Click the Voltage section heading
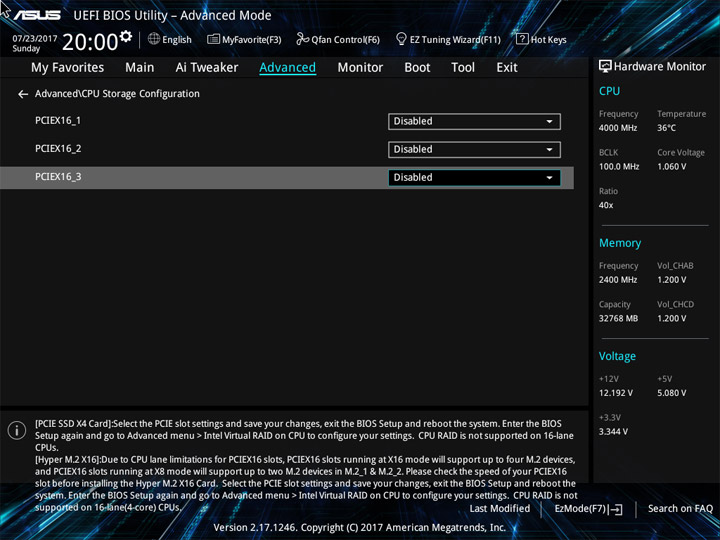This screenshot has height=540, width=720. pyautogui.click(x=617, y=356)
